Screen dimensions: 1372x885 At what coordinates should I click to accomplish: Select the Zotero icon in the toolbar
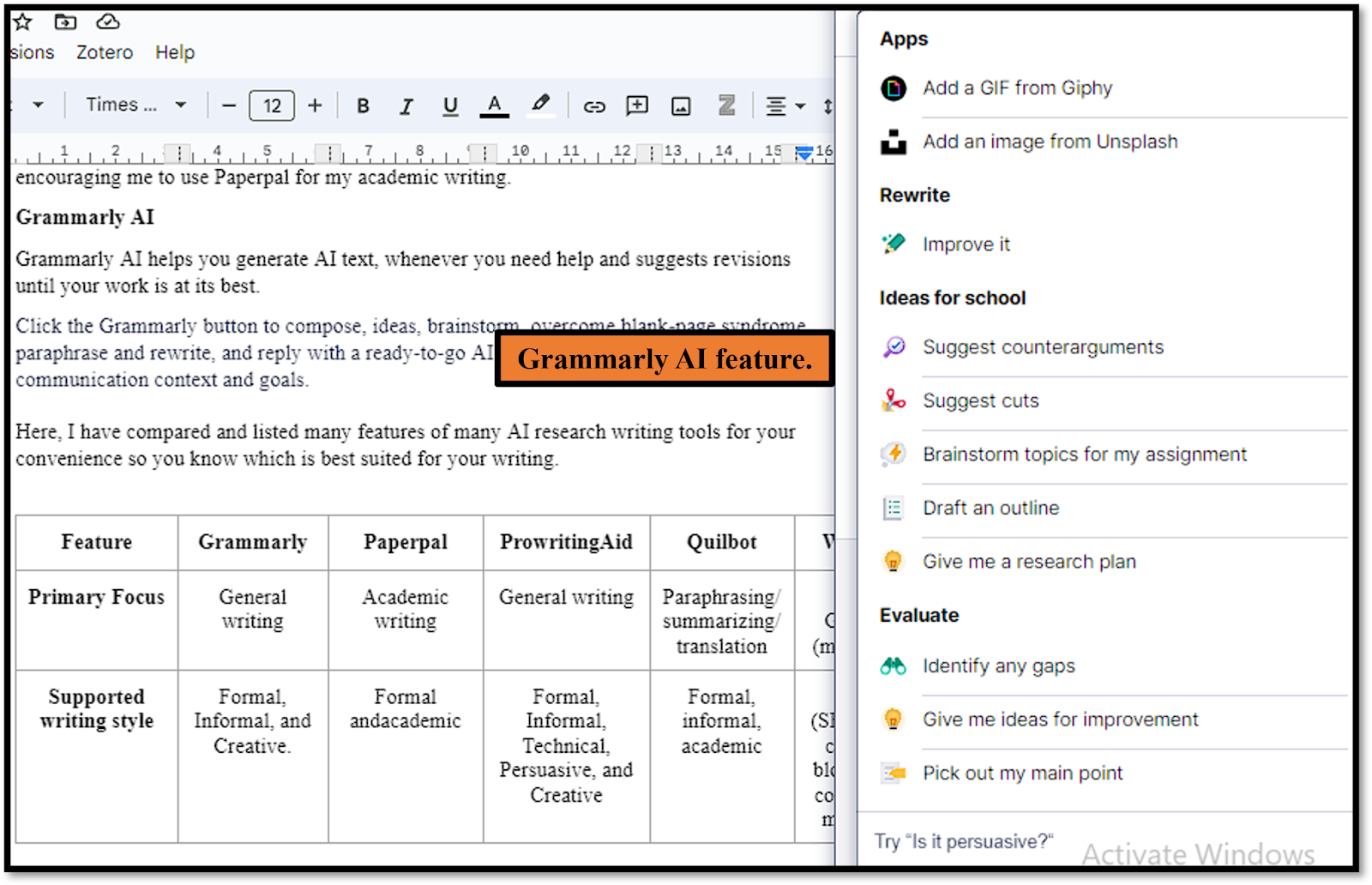click(x=725, y=105)
